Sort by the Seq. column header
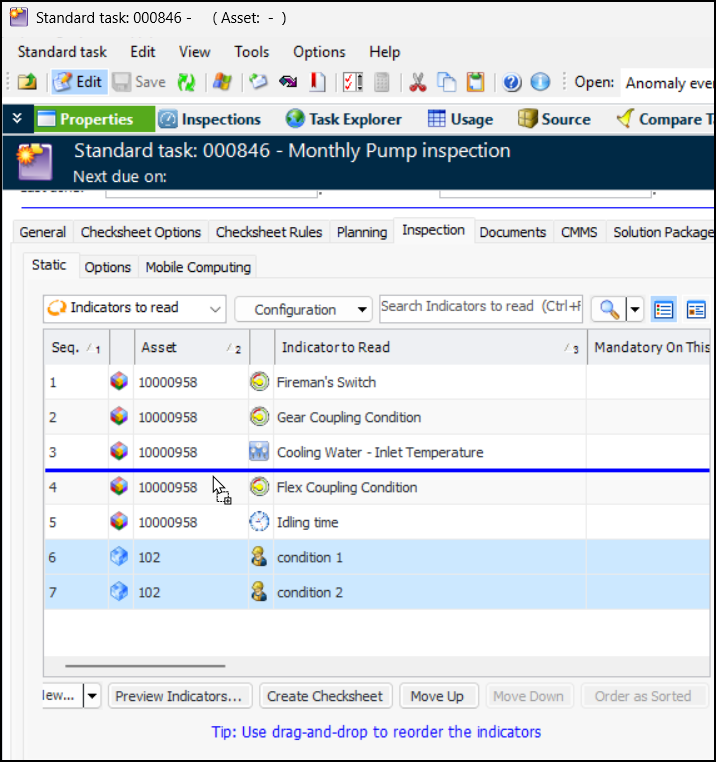Screen dimensions: 716x762 coord(76,347)
